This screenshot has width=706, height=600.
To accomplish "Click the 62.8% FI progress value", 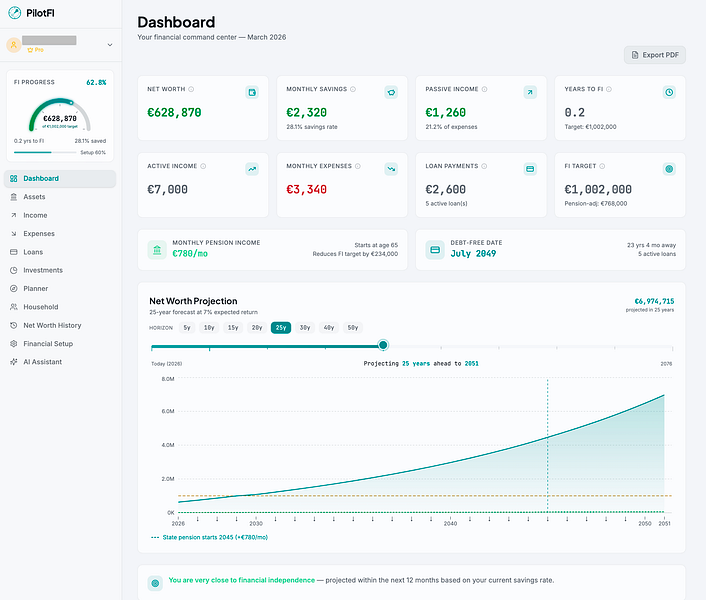I will [x=96, y=83].
